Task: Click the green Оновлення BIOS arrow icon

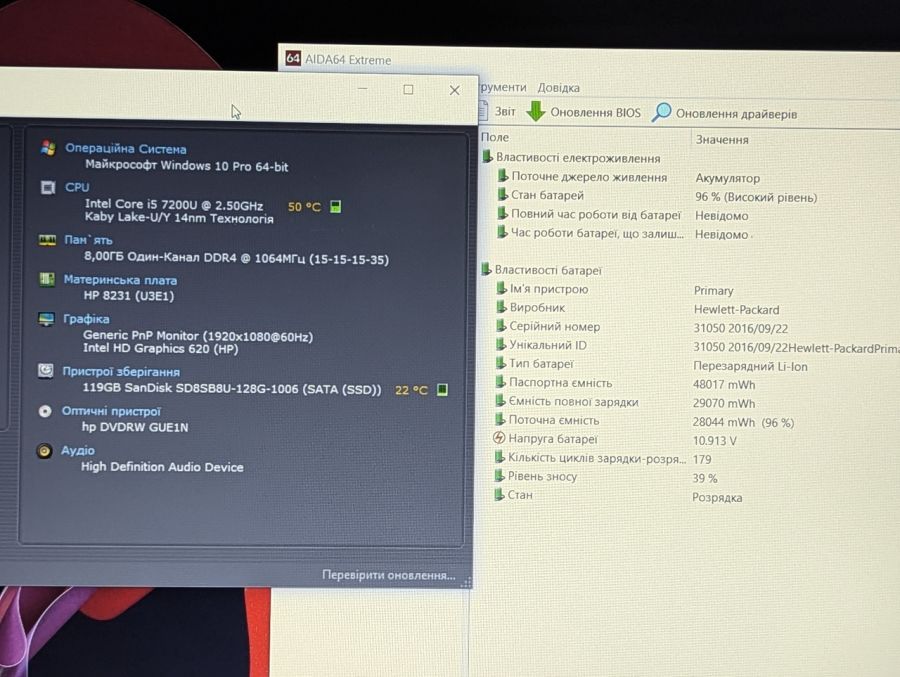Action: tap(536, 111)
